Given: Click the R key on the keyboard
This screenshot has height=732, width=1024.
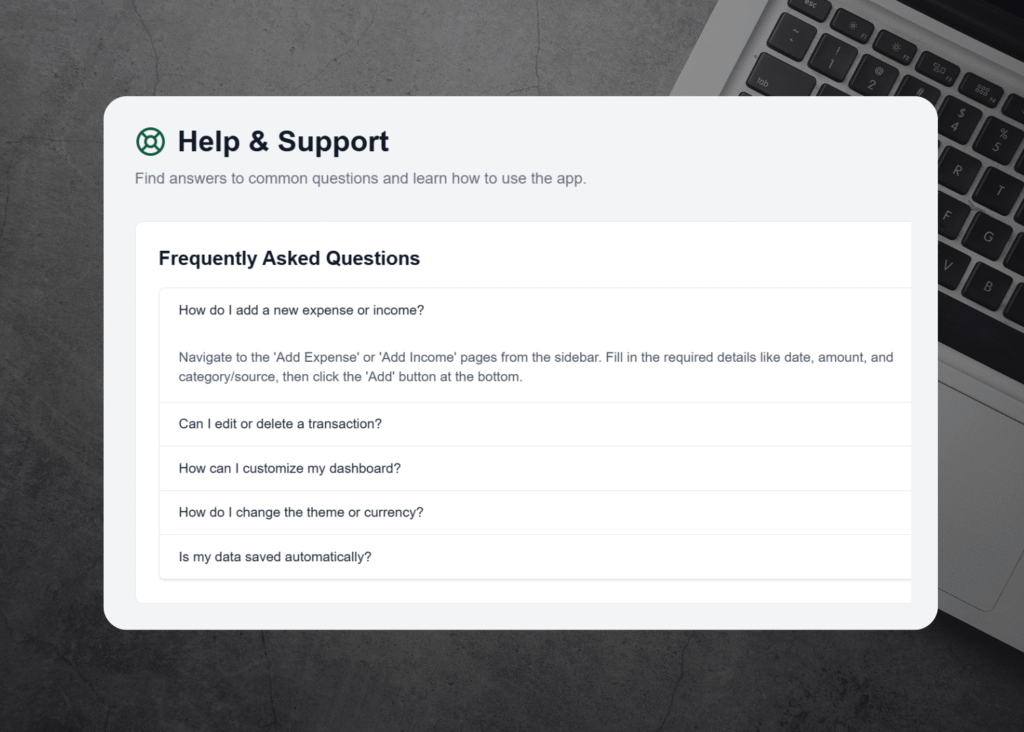Looking at the screenshot, I should point(958,171).
